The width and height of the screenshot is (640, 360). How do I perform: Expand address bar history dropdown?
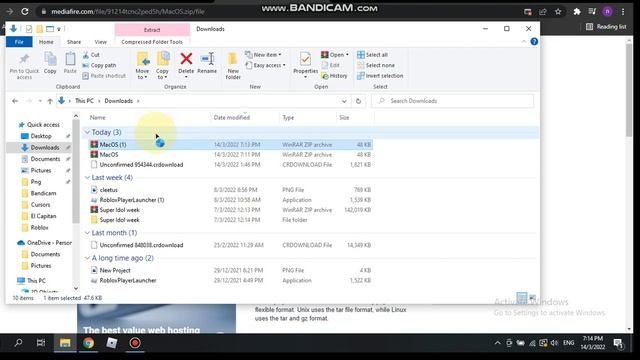344,101
